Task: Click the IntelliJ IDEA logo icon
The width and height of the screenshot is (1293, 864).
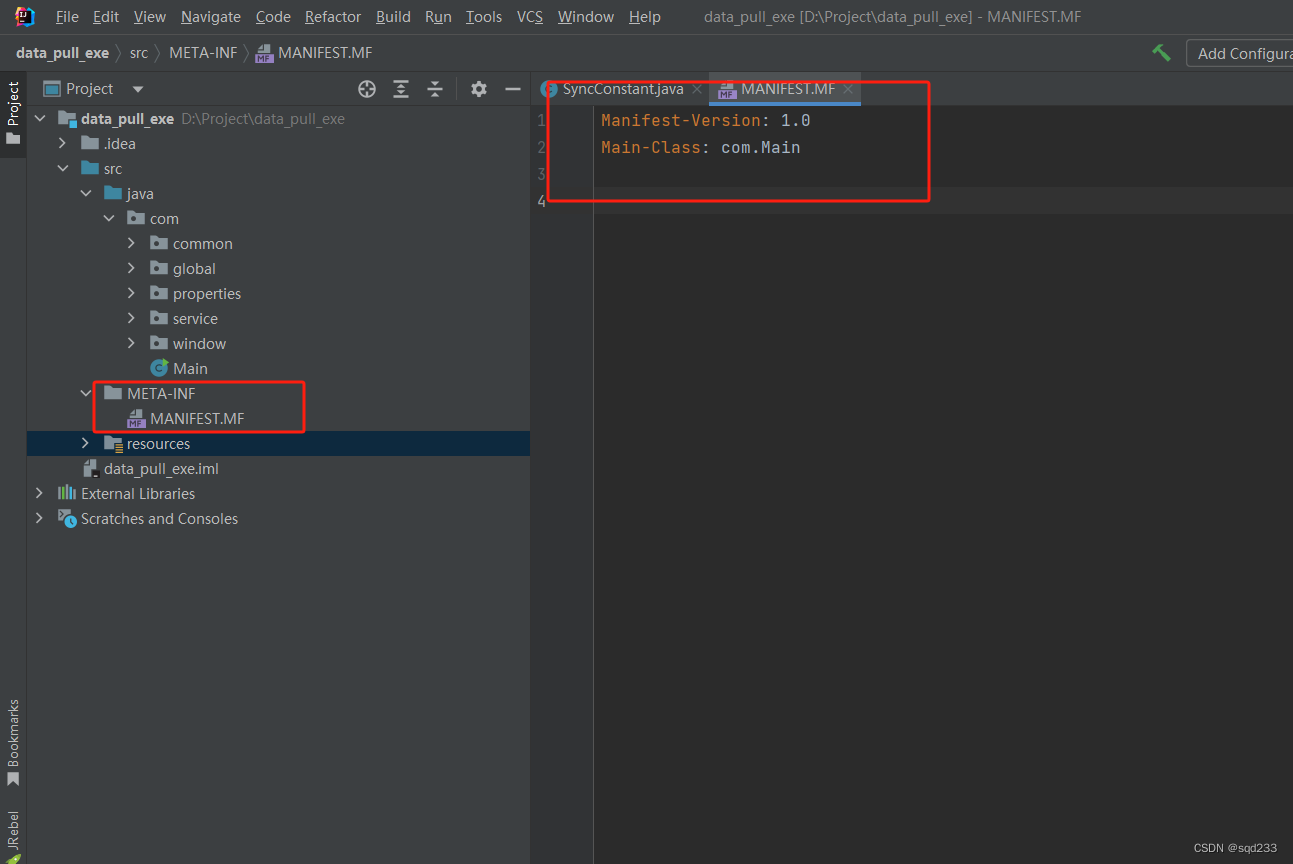Action: tap(25, 16)
